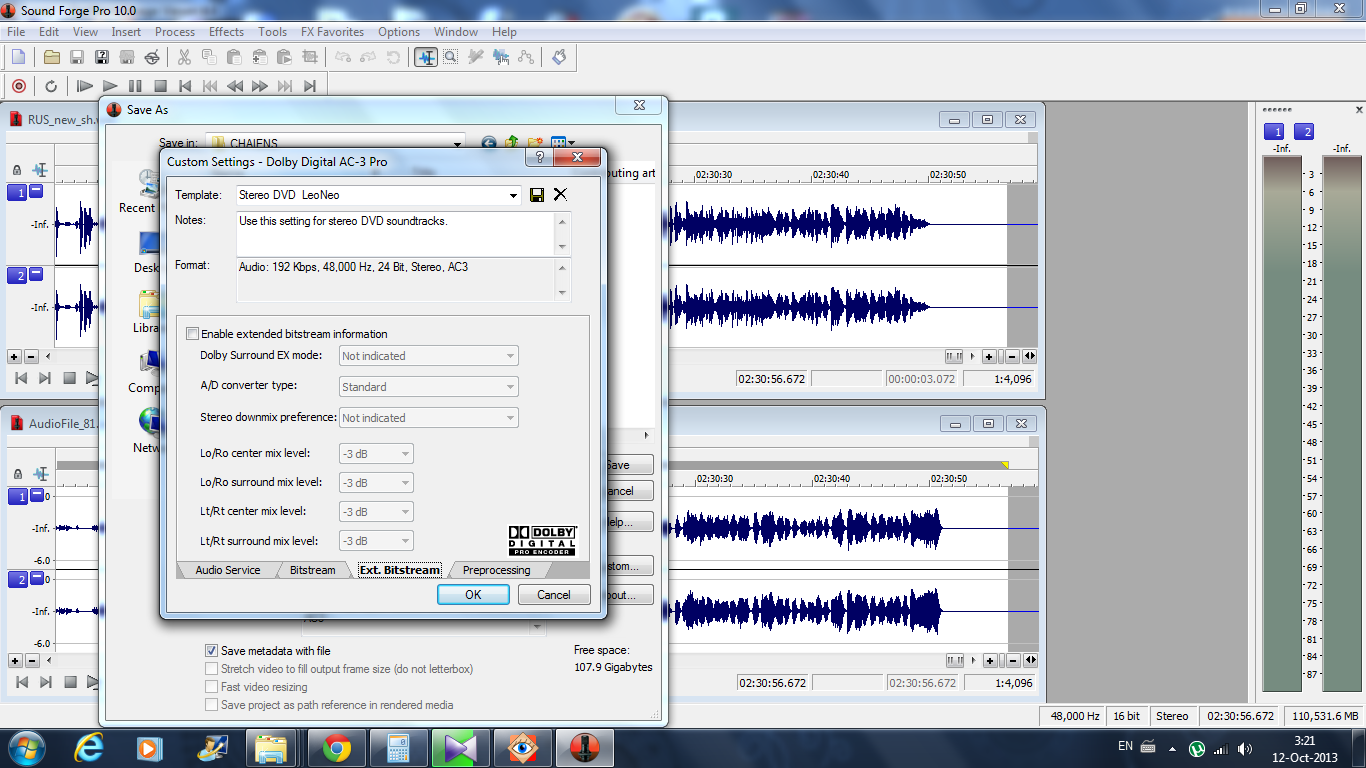Toggle Stretch video to fill output checkbox
The height and width of the screenshot is (768, 1366).
point(211,669)
